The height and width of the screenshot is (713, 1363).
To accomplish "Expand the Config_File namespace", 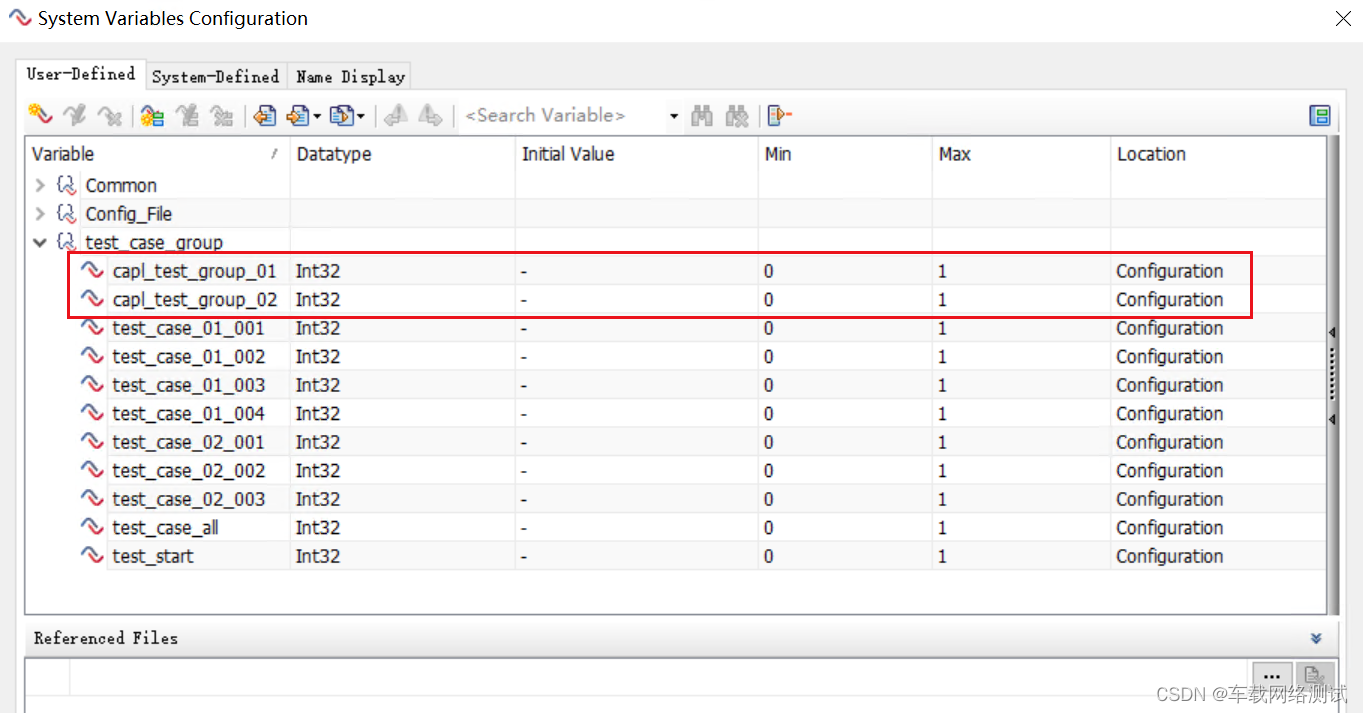I will click(x=39, y=213).
